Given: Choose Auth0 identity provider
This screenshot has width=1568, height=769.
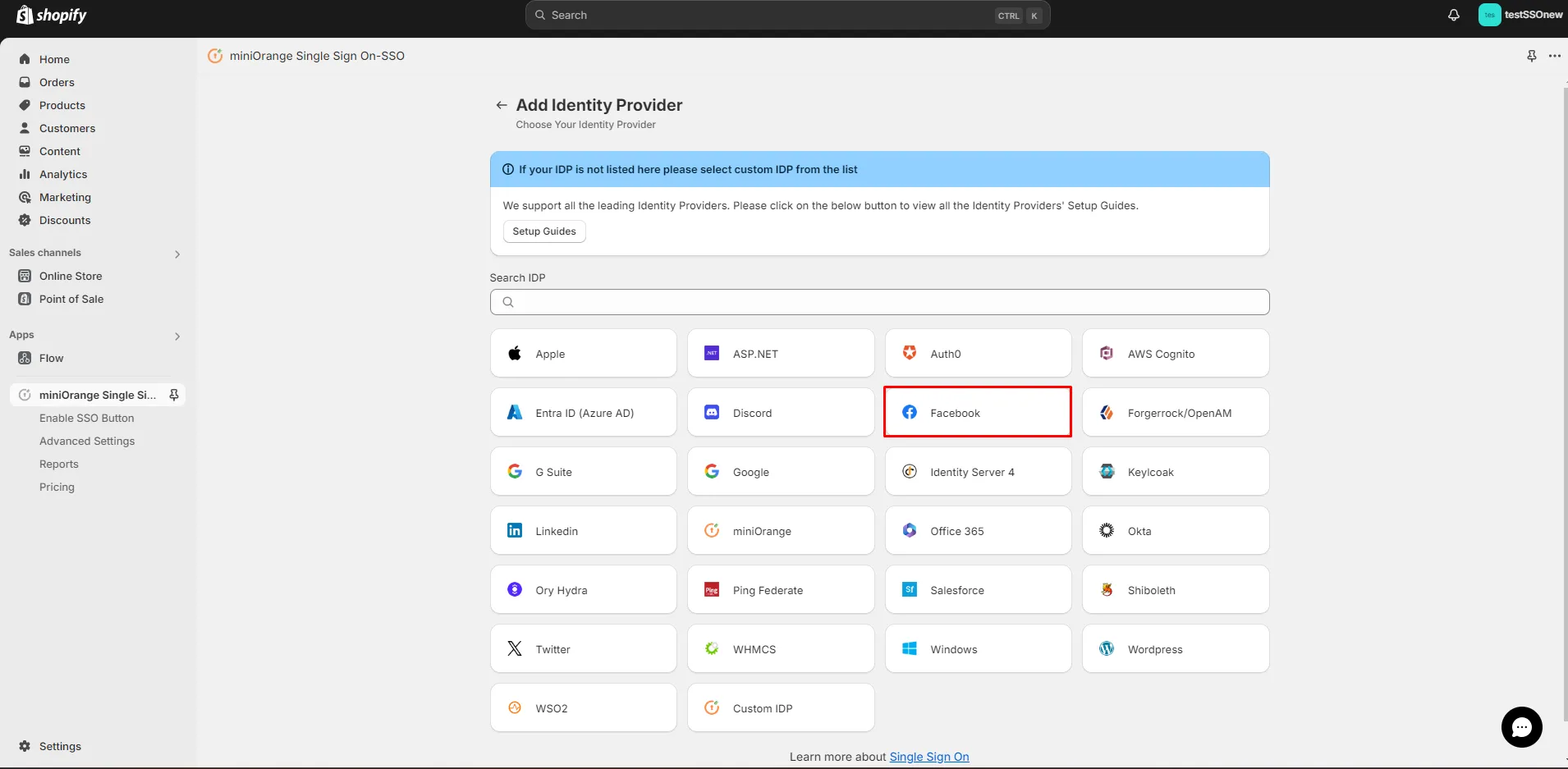Looking at the screenshot, I should 978,354.
